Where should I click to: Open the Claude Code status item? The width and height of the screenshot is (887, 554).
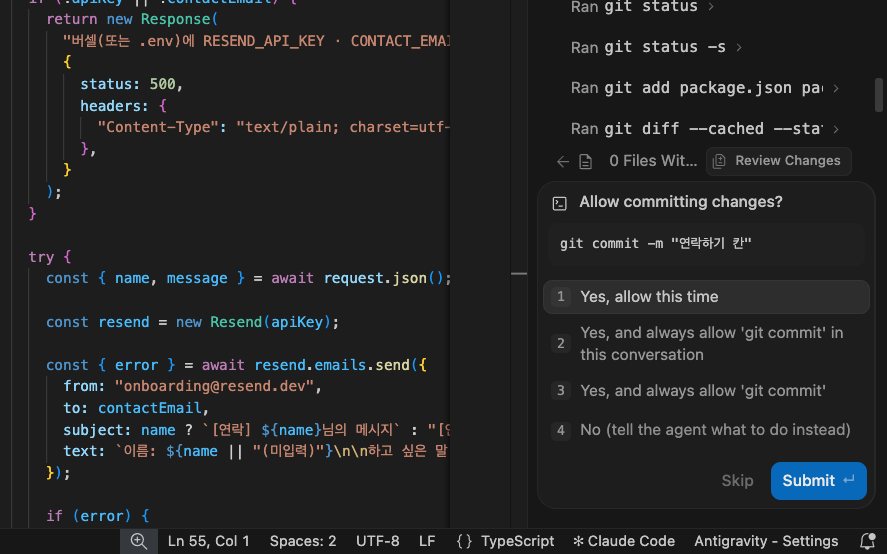[624, 541]
